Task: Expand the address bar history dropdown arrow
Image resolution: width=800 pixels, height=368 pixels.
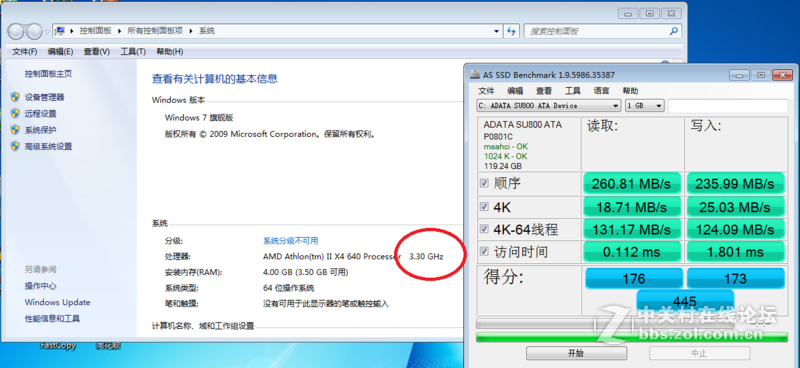Action: 496,31
